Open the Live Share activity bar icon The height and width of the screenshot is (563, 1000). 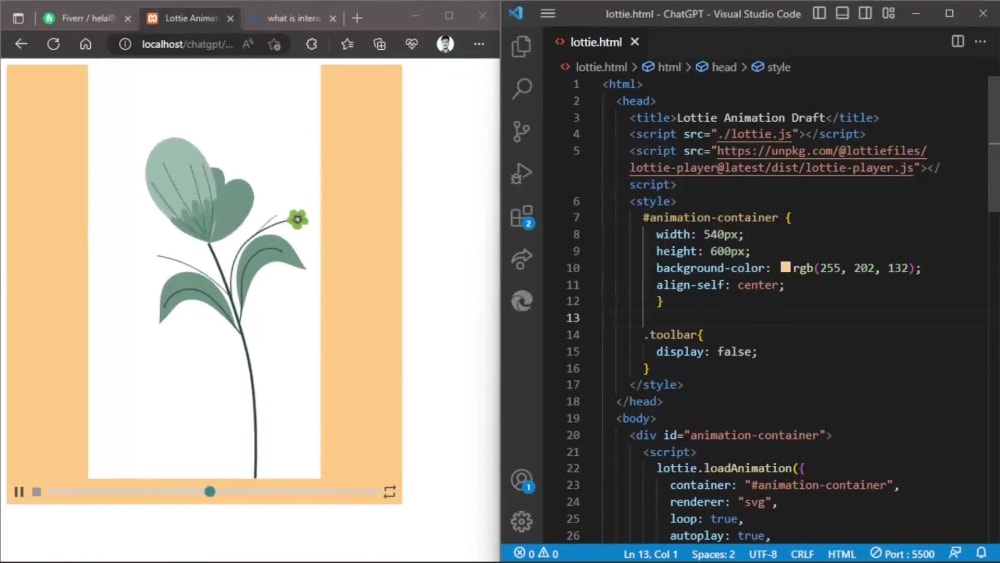pyautogui.click(x=521, y=259)
